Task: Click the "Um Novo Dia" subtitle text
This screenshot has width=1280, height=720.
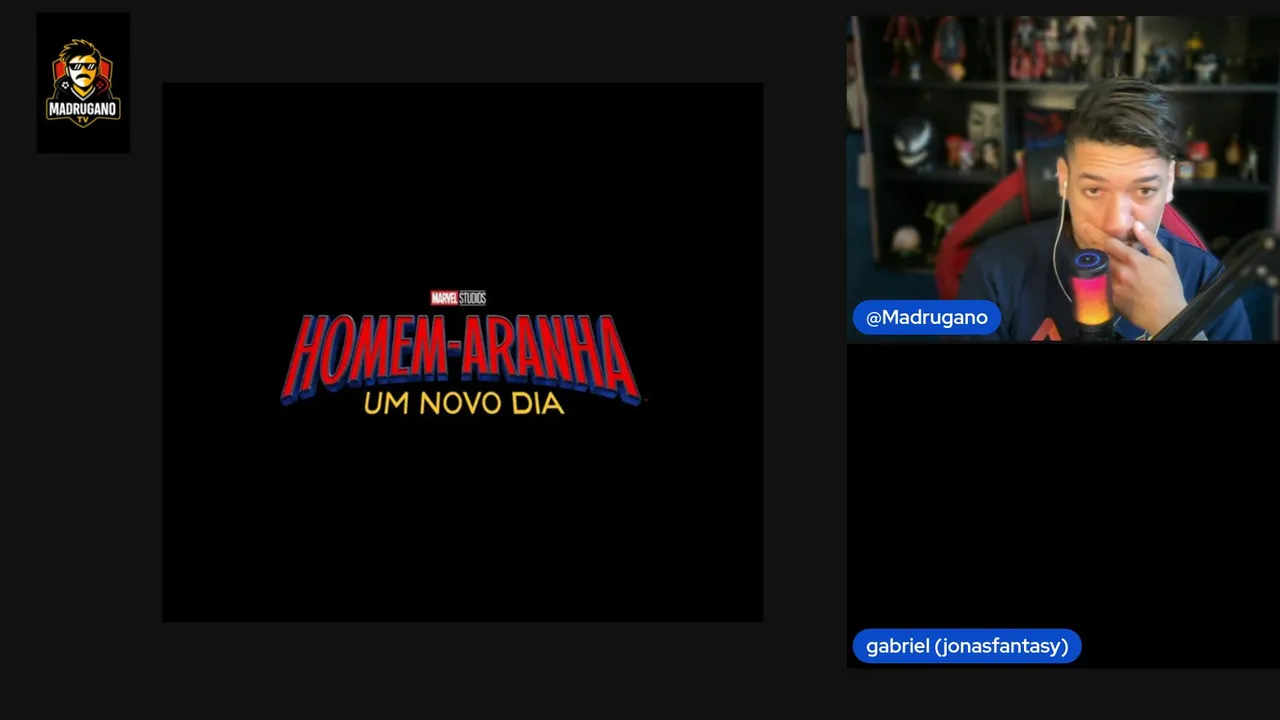Action: [464, 404]
